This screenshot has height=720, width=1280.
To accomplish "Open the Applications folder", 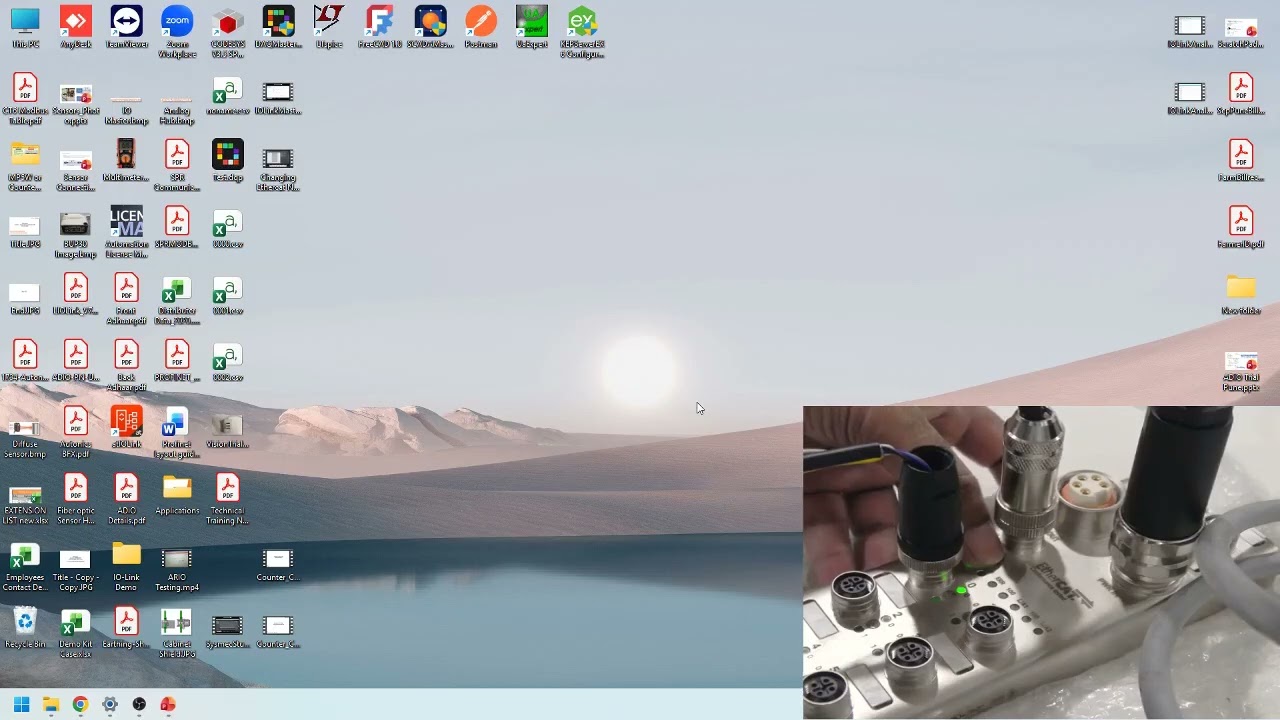I will click(177, 494).
